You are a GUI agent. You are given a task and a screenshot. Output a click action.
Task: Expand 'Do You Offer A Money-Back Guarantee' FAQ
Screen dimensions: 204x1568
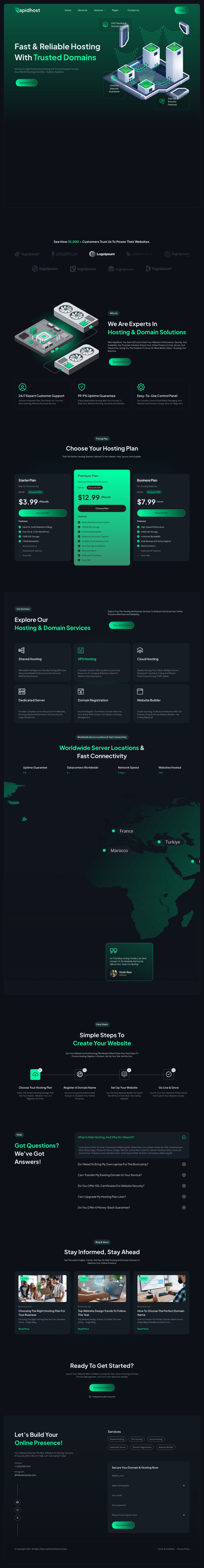pos(183,1207)
